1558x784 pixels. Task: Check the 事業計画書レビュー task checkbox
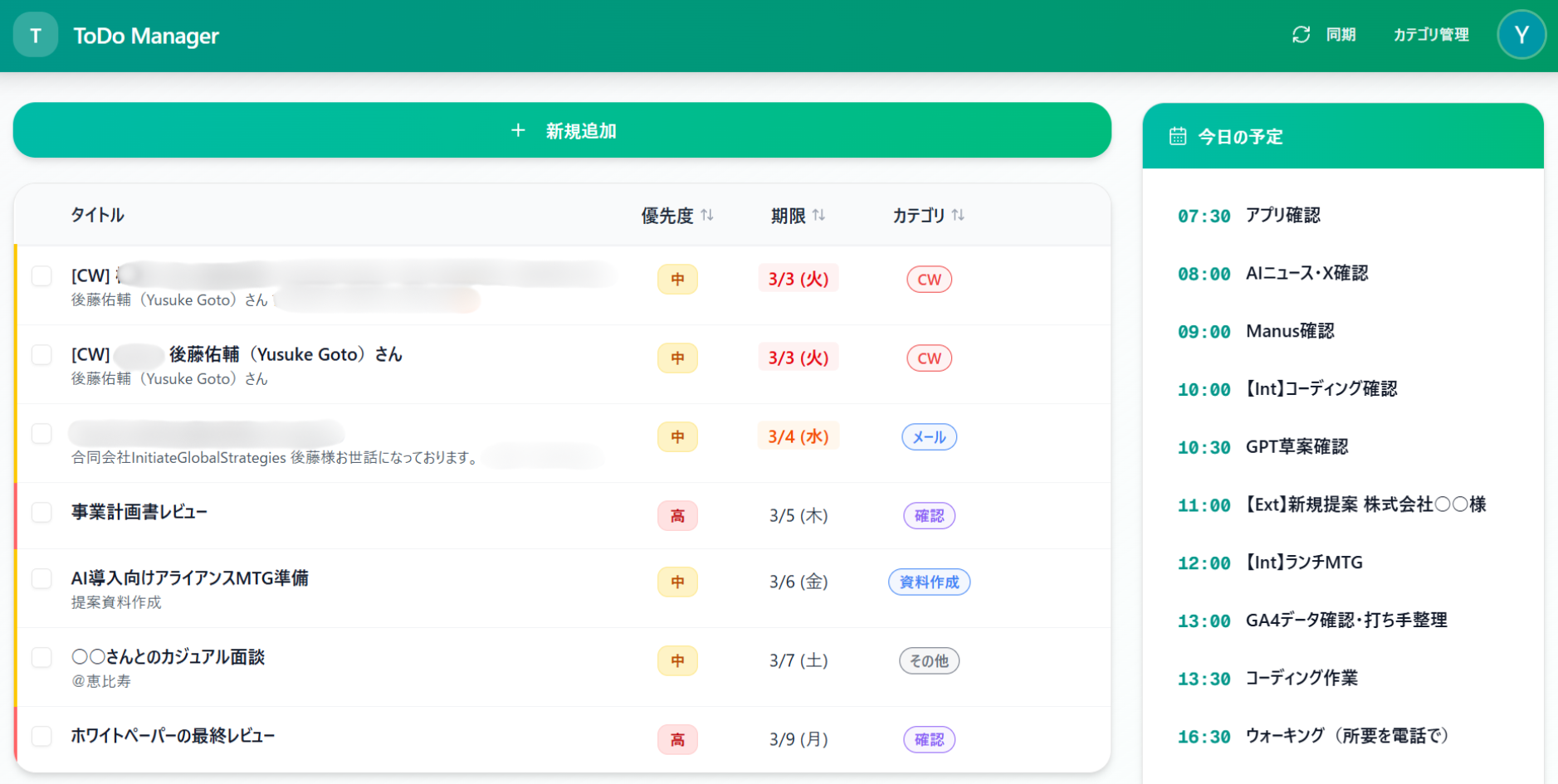[x=42, y=512]
